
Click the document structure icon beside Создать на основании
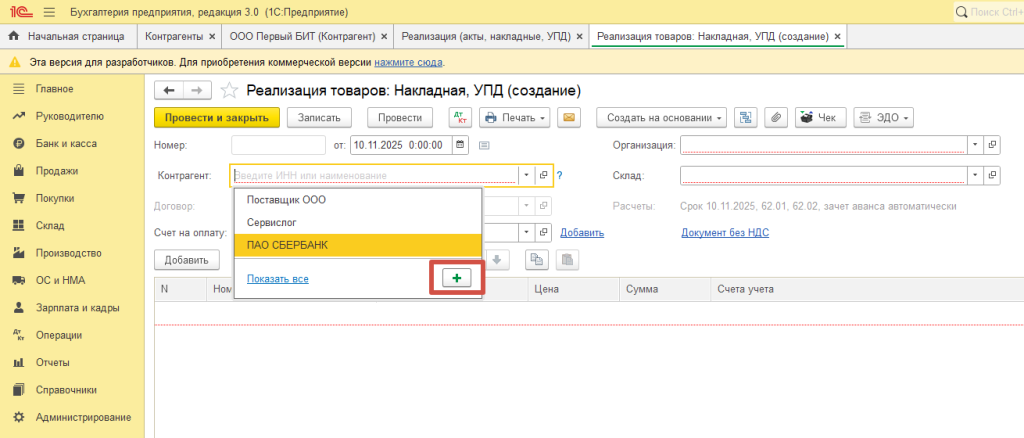pos(745,117)
